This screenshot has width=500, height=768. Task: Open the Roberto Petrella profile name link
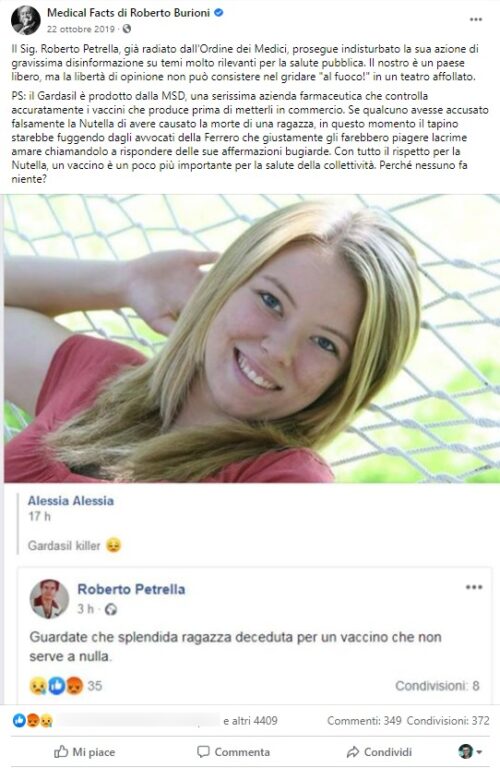tap(131, 589)
